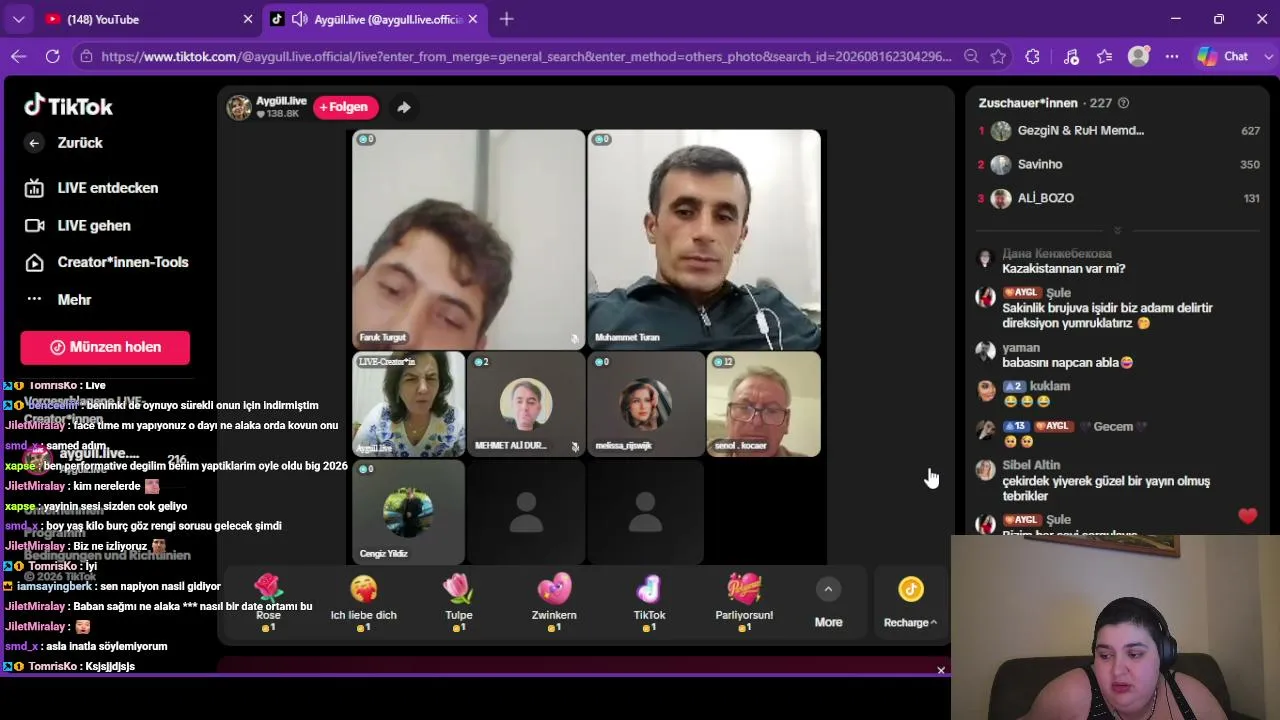Open the Mehr menu in the sidebar
This screenshot has width=1280, height=720.
click(58, 300)
